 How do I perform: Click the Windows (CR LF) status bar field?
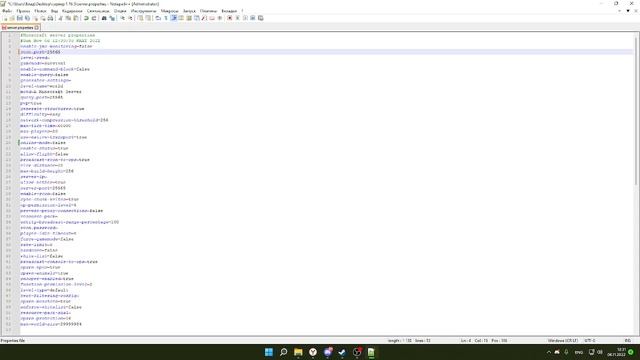pyautogui.click(x=562, y=340)
